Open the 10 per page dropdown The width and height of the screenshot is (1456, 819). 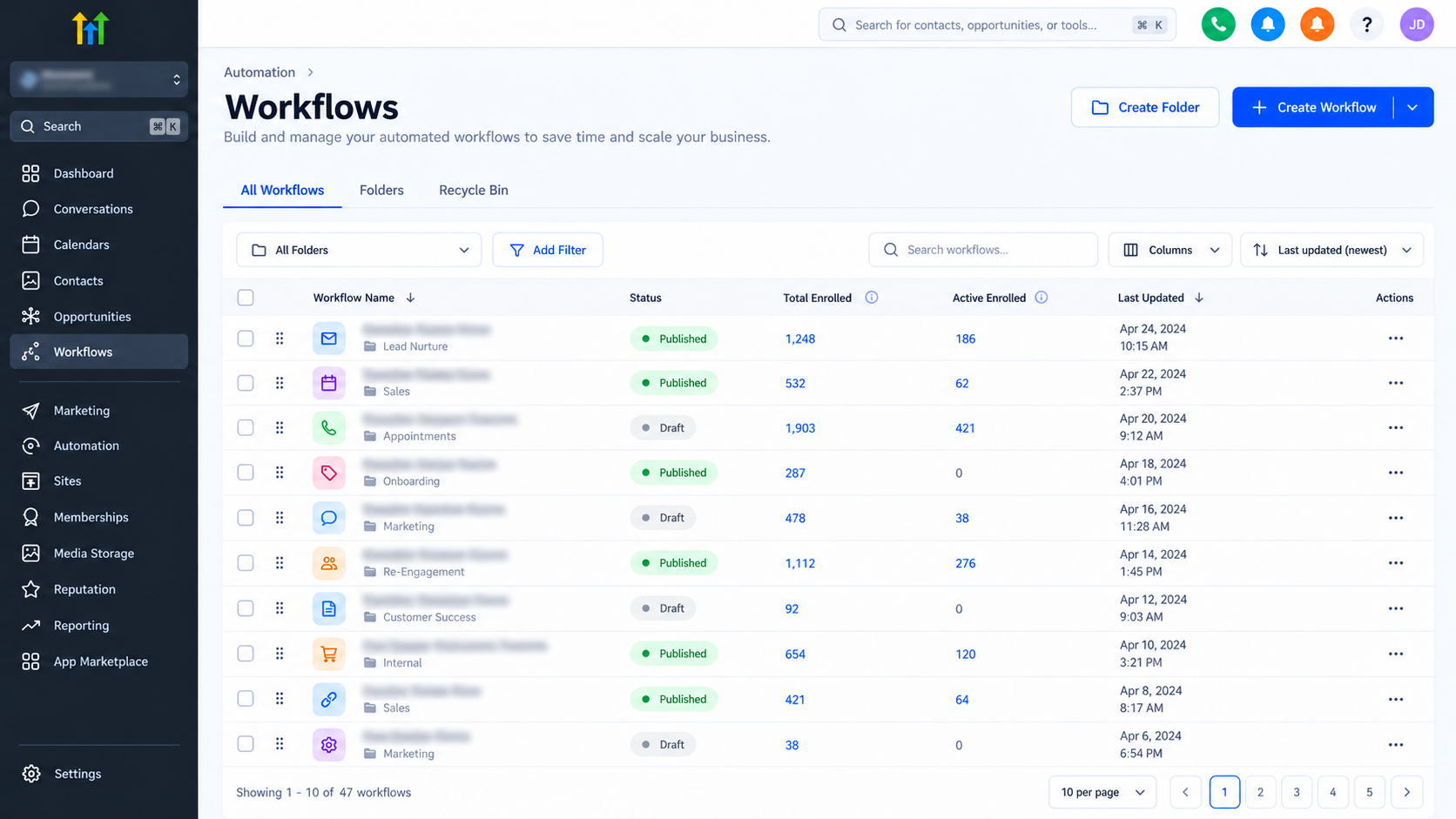[x=1102, y=792]
